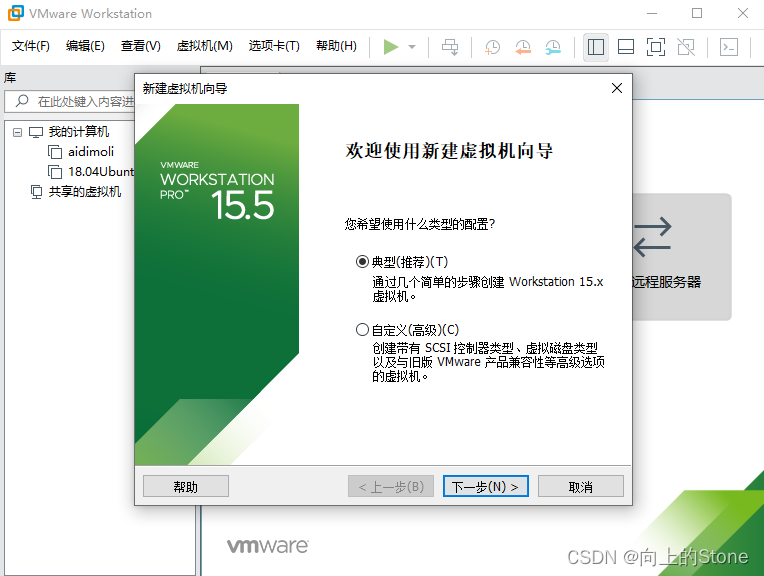Select 我的计算机 label in library tree
This screenshot has width=764, height=576.
(78, 132)
